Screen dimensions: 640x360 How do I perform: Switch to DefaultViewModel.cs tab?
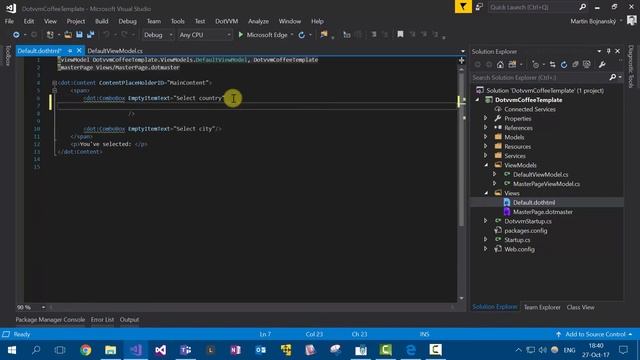coord(115,51)
